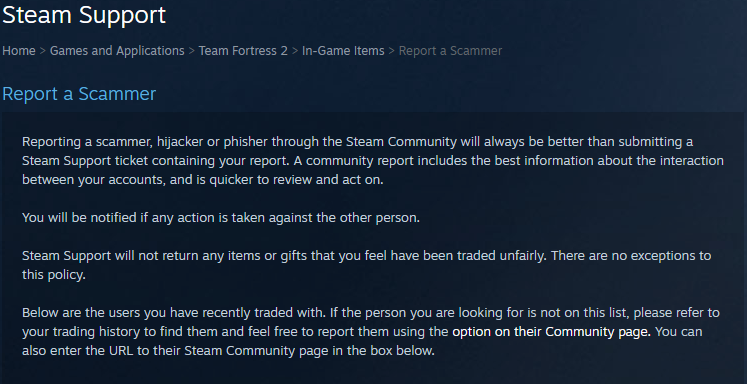This screenshot has height=384, width=747.
Task: Open the In-Game Items breadcrumb
Action: tap(343, 51)
